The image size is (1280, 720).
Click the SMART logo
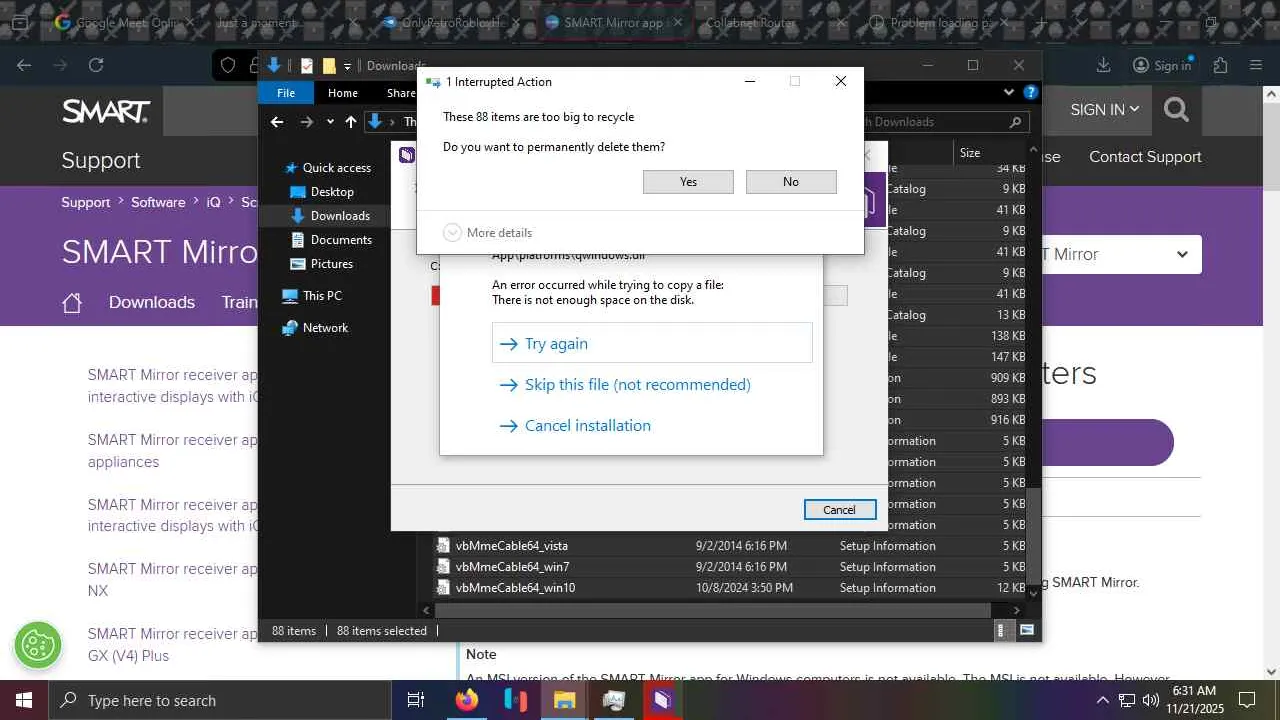tap(106, 110)
